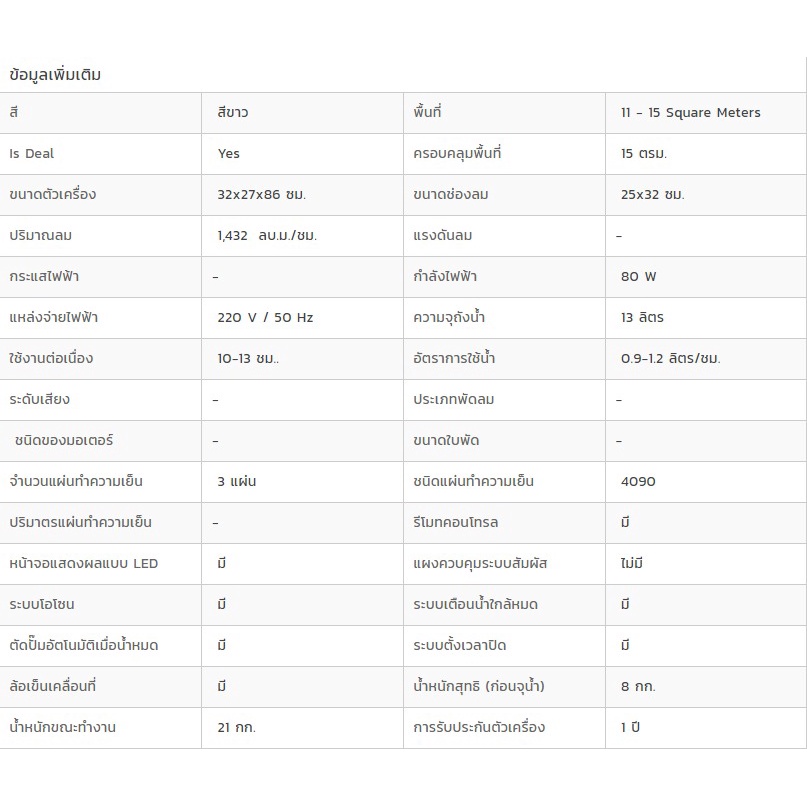Click the รีโมทคอนโทรล label

pos(455,523)
